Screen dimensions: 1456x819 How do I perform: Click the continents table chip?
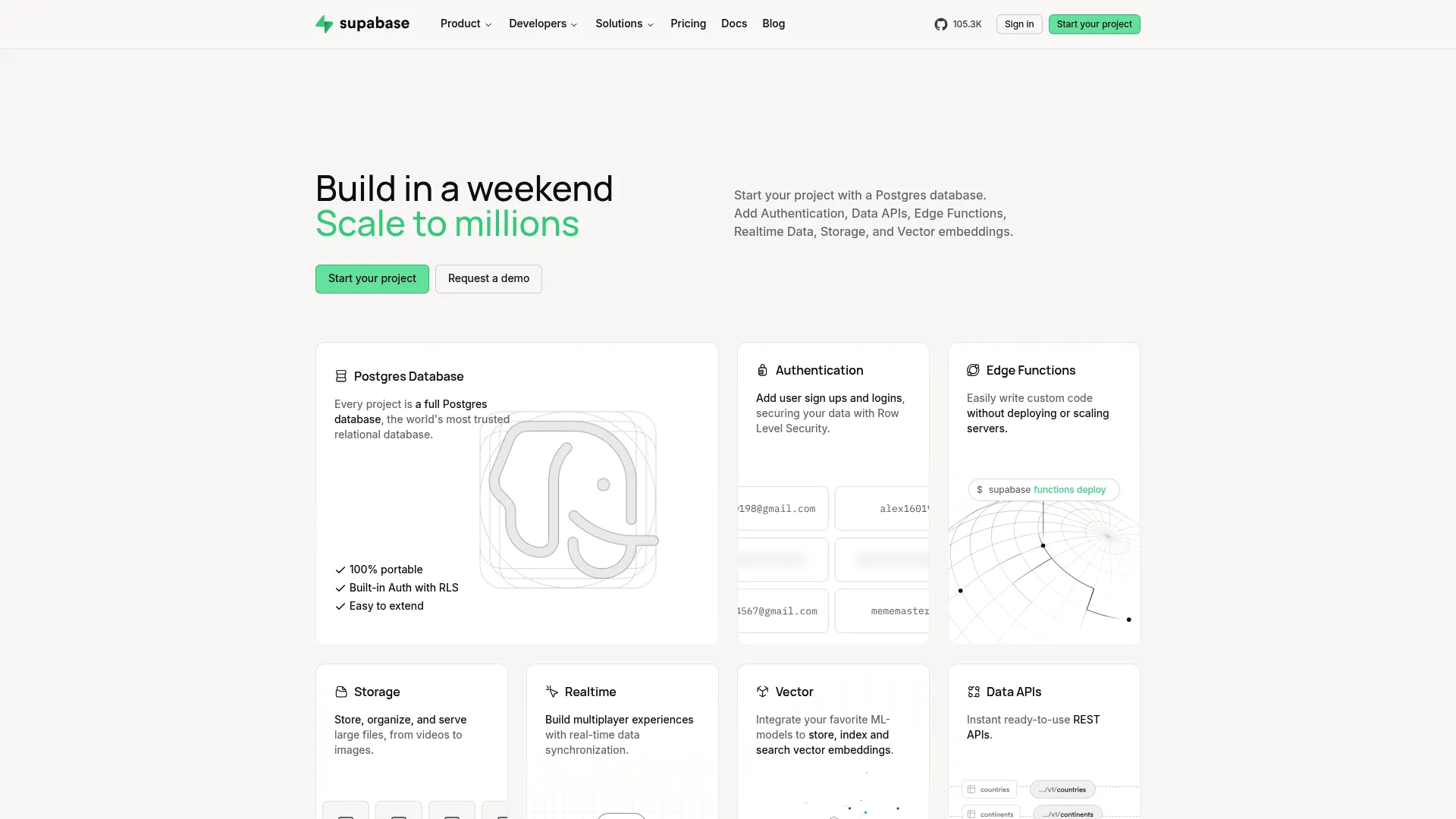pyautogui.click(x=990, y=814)
